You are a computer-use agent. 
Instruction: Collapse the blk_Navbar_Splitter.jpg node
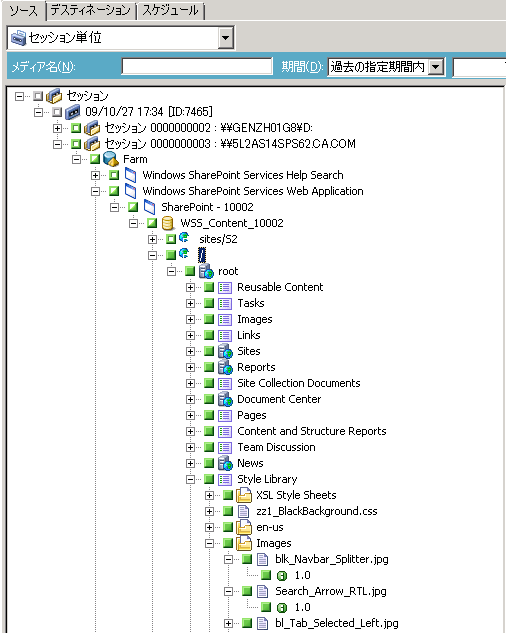[x=228, y=560]
